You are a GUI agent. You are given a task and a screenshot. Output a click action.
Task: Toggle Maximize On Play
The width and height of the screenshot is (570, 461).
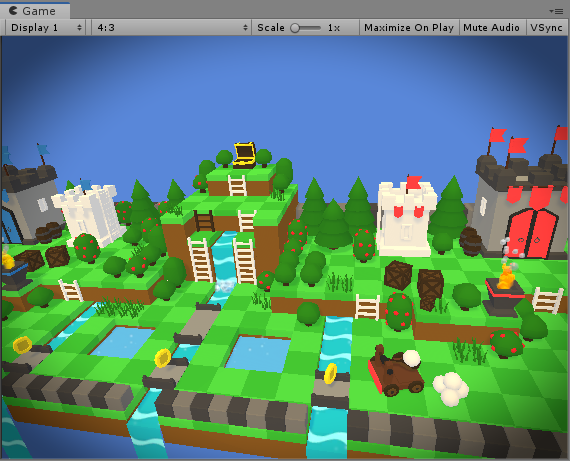(409, 28)
